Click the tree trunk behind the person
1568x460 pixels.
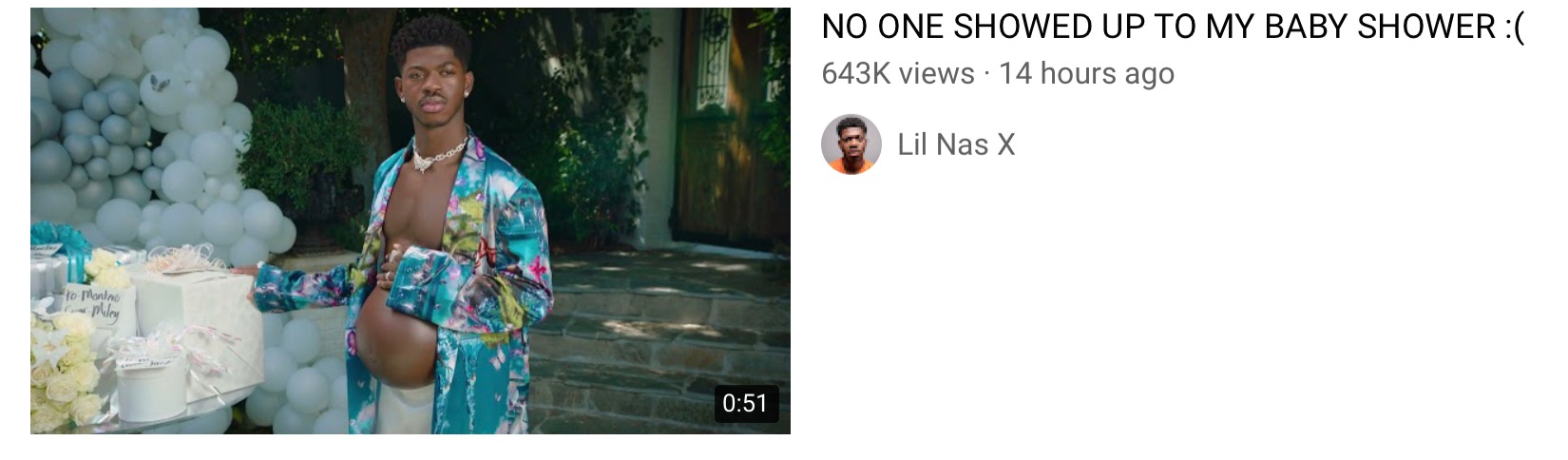tap(366, 95)
